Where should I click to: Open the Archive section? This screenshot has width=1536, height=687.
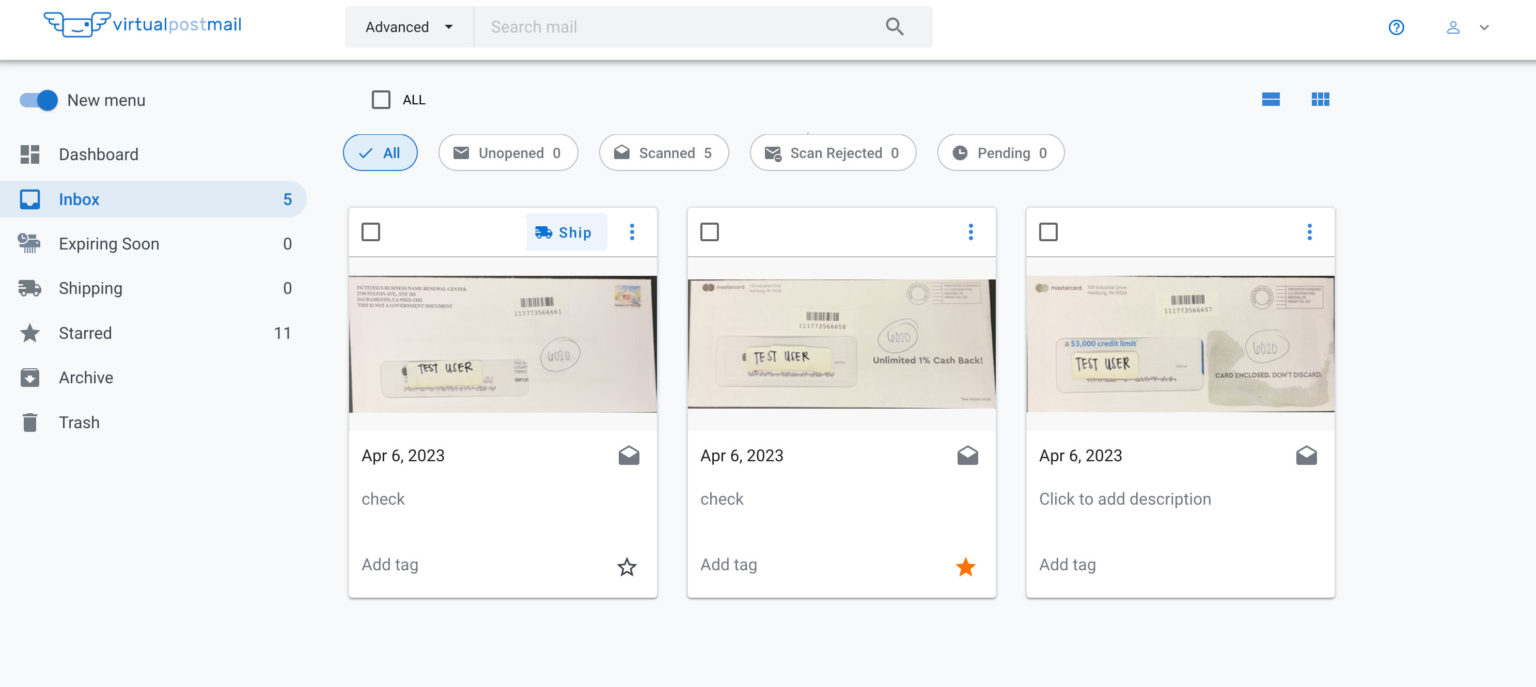85,377
